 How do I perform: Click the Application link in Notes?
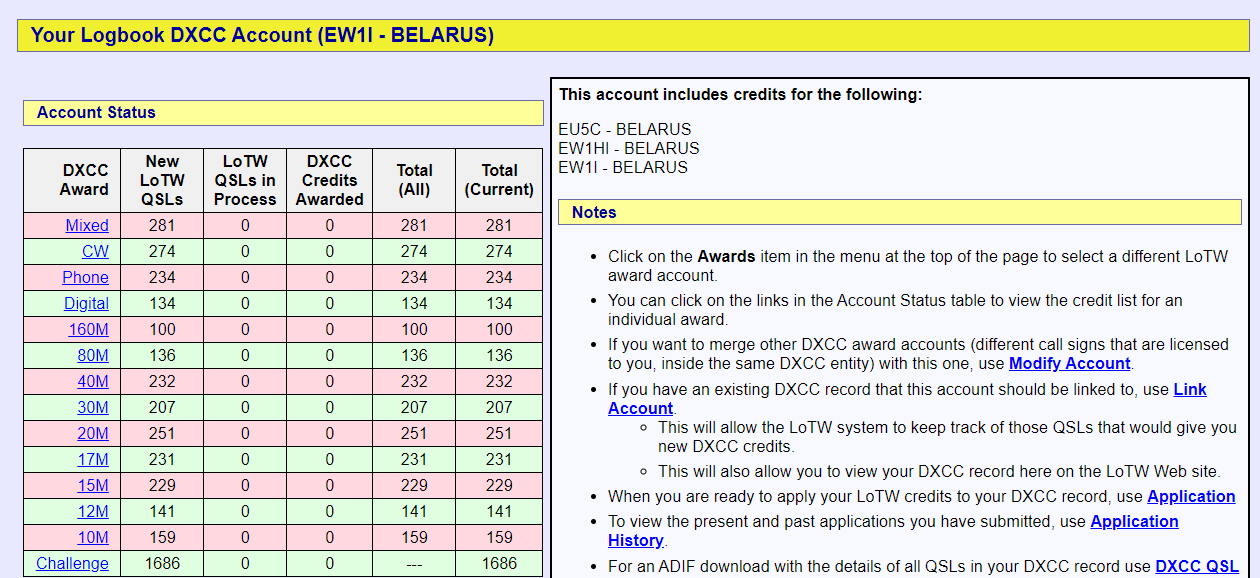pyautogui.click(x=1191, y=497)
